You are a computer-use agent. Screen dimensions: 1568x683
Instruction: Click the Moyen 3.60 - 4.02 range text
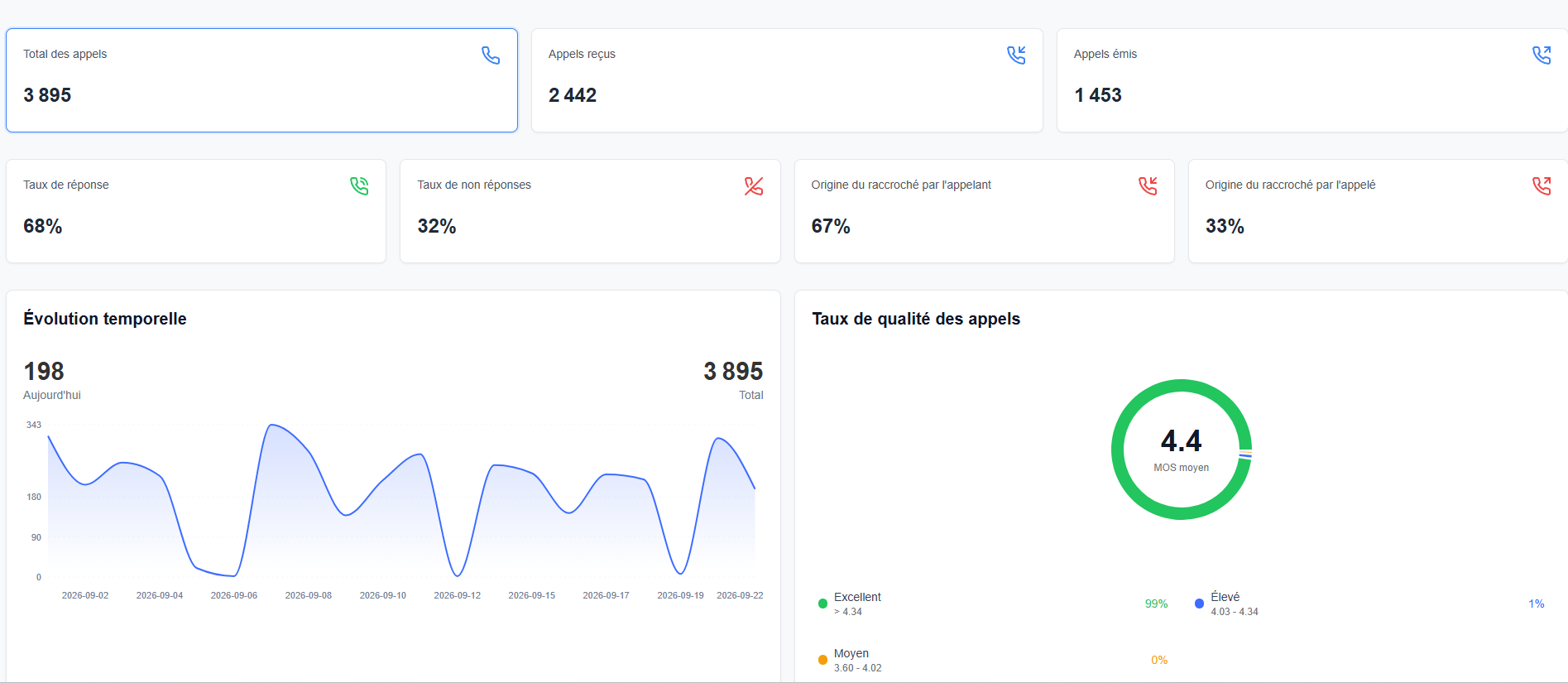coord(858,668)
